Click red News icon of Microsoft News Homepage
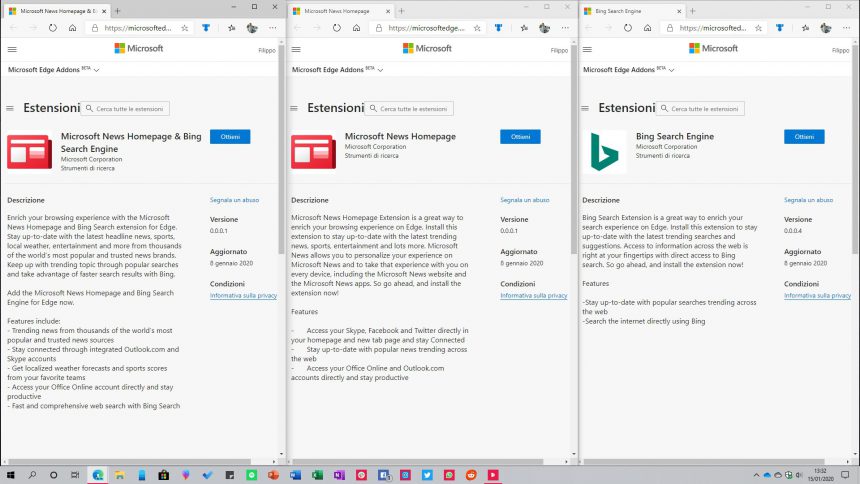Screen dimensions: 860x484 coord(313,152)
